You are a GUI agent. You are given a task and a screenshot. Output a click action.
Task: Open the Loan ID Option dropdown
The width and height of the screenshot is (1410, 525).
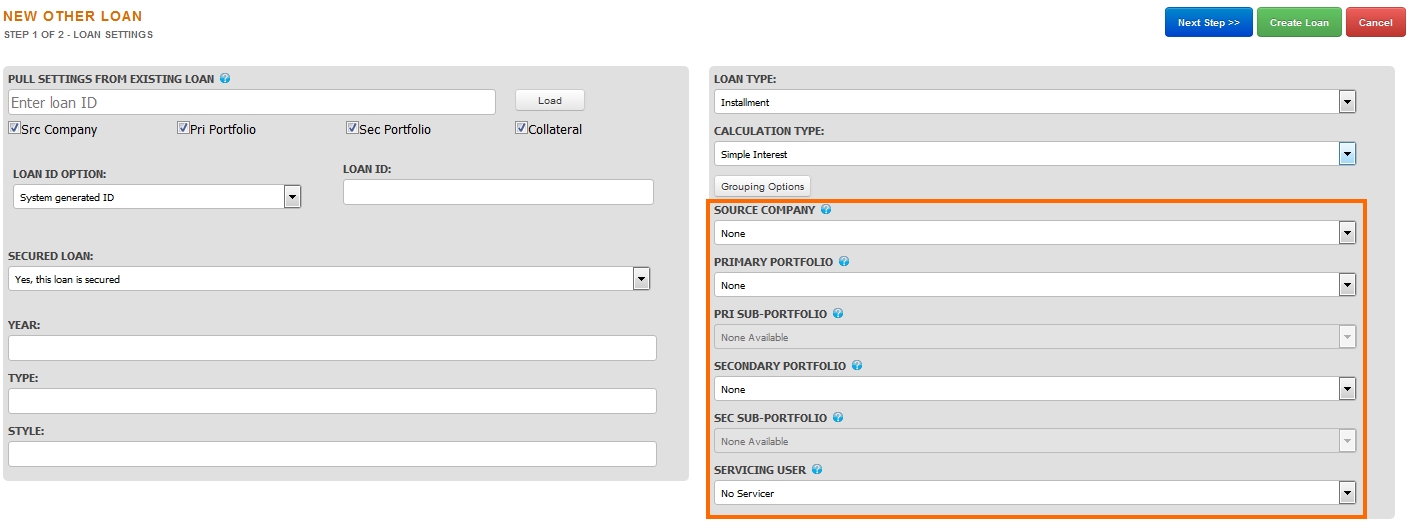[x=157, y=197]
